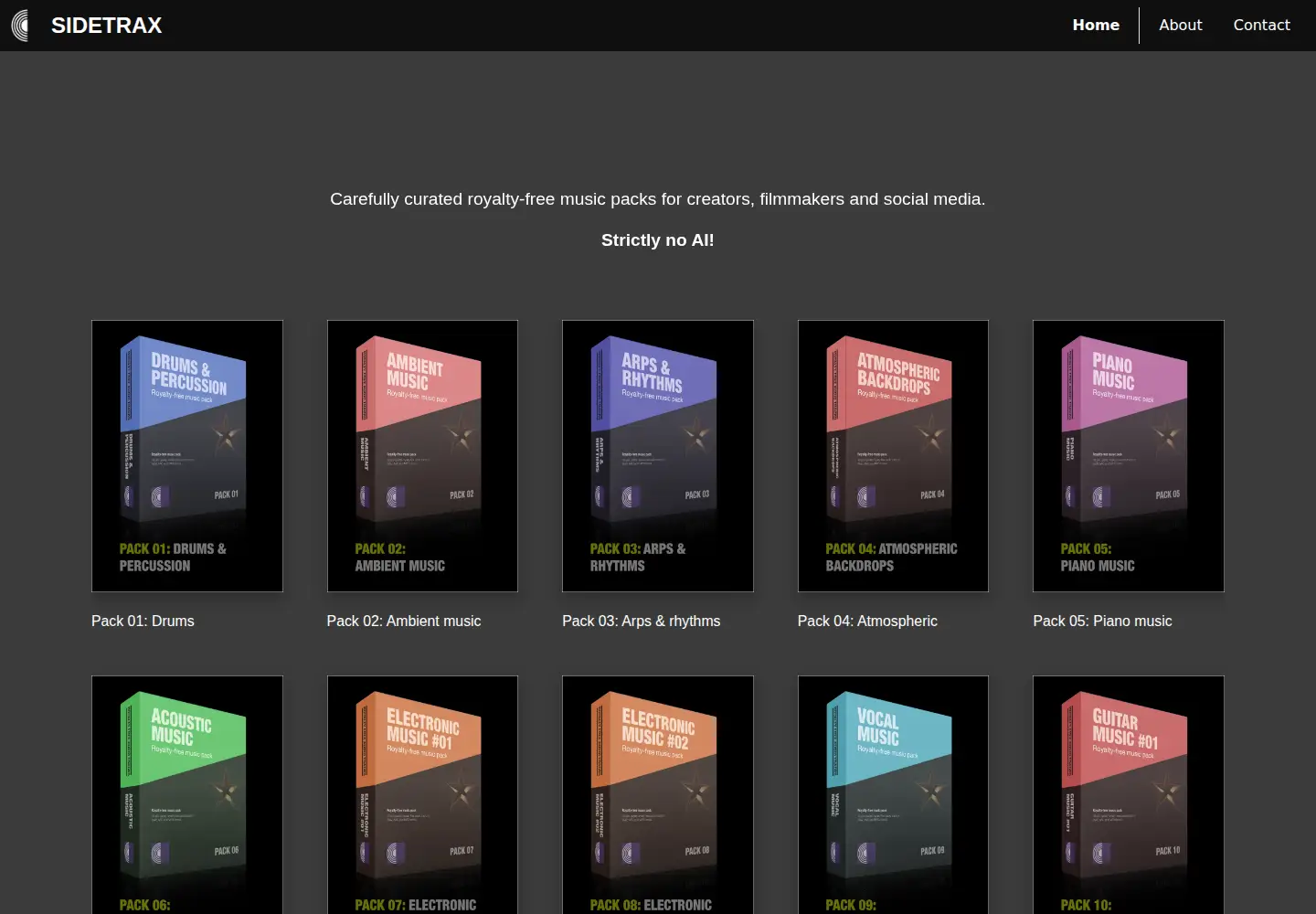The height and width of the screenshot is (914, 1316).
Task: Open the Electronic Music #02 pack cover
Action: pyautogui.click(x=658, y=795)
